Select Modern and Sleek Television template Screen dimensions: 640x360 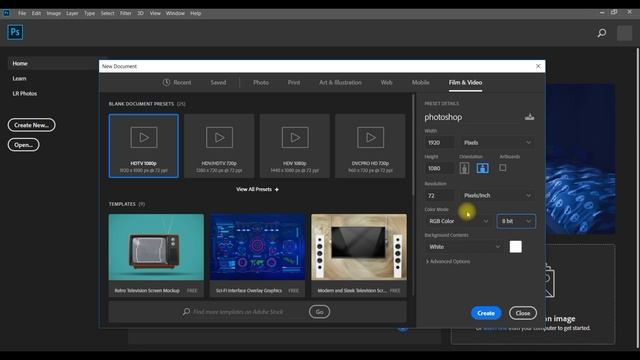(359, 255)
